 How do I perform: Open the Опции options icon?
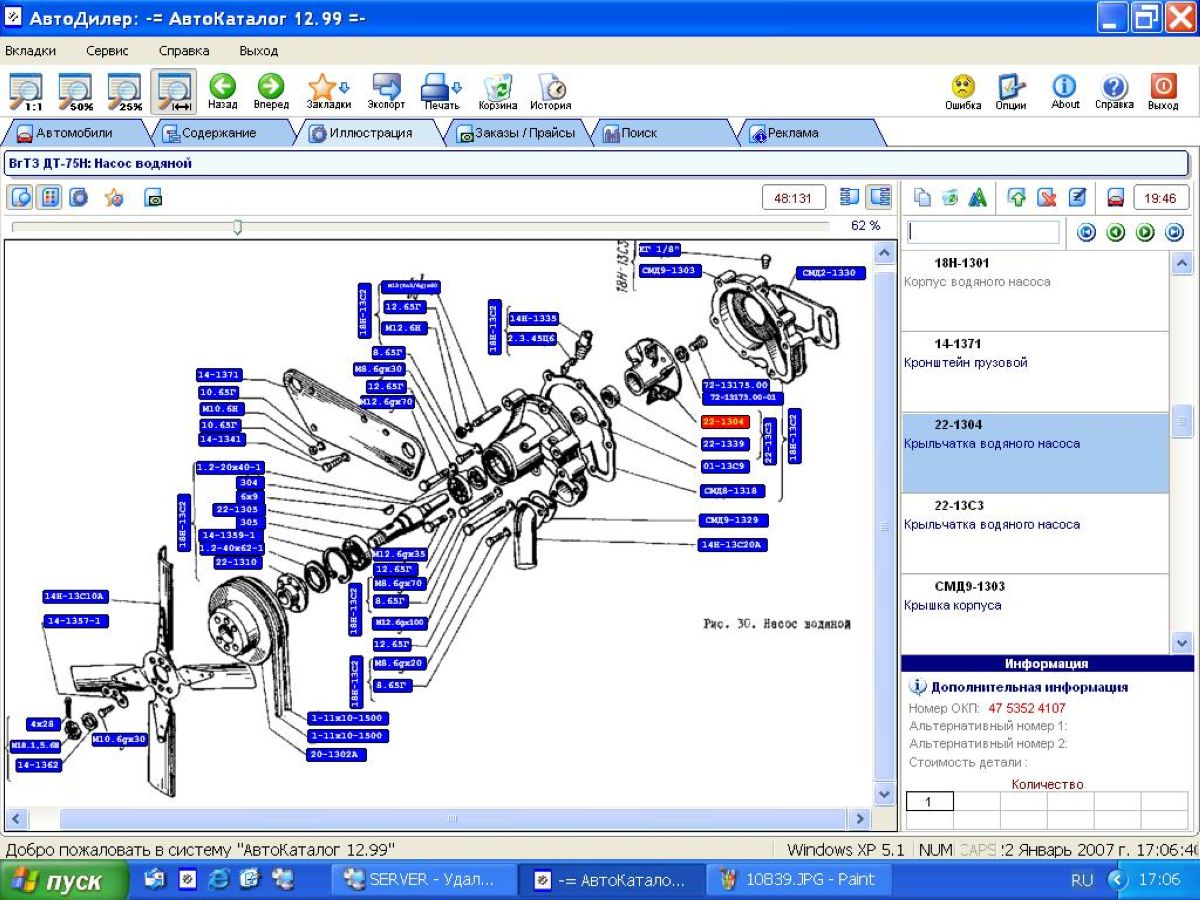coord(1011,87)
